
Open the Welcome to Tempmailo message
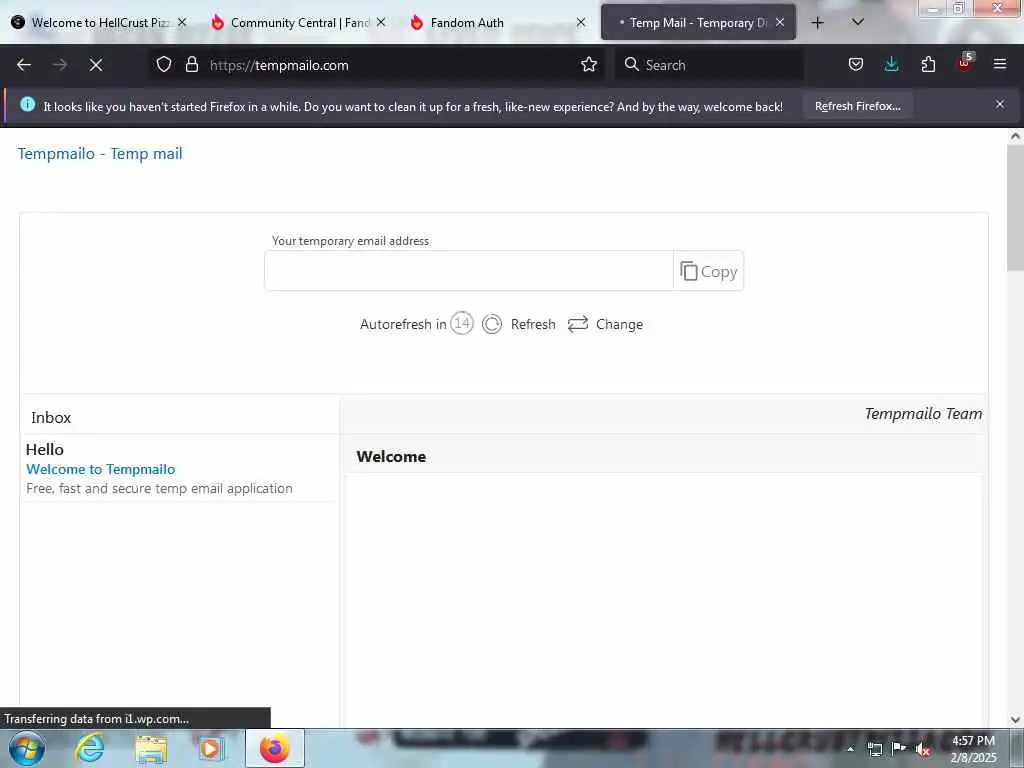(x=101, y=469)
